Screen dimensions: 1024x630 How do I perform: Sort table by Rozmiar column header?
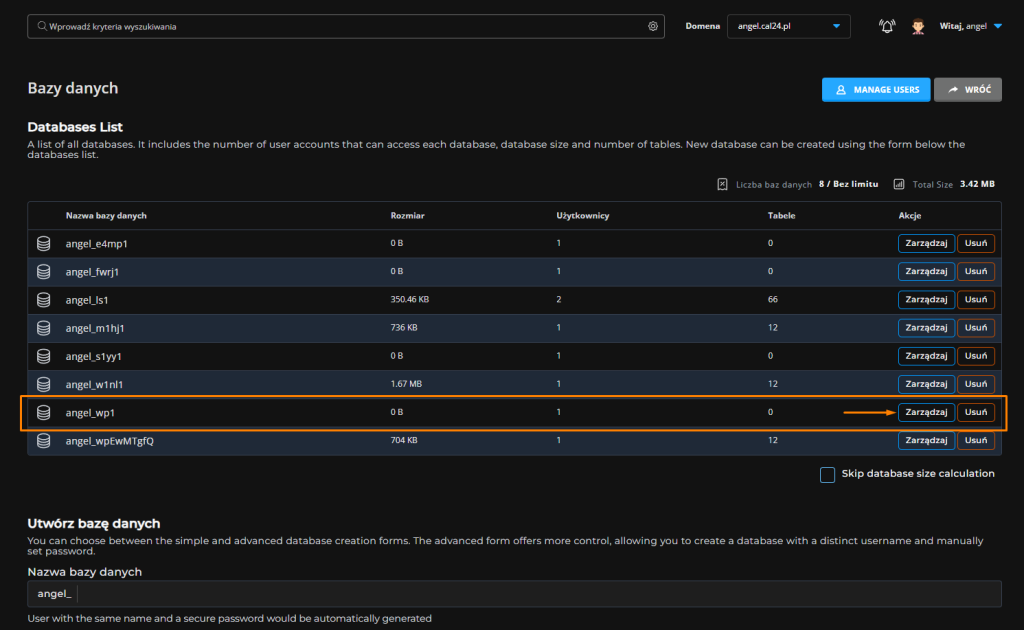coord(406,216)
